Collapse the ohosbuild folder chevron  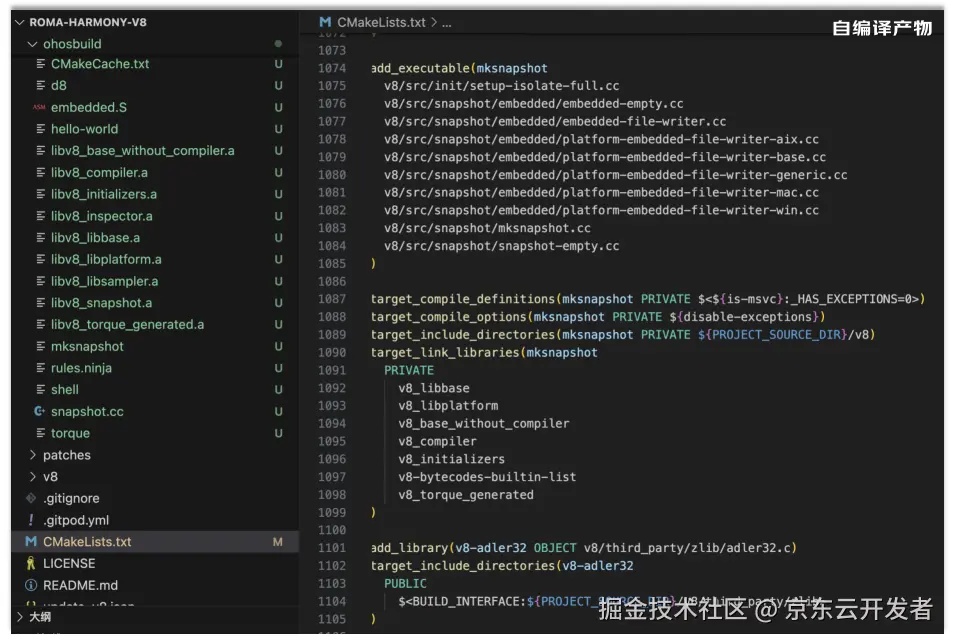coord(32,44)
